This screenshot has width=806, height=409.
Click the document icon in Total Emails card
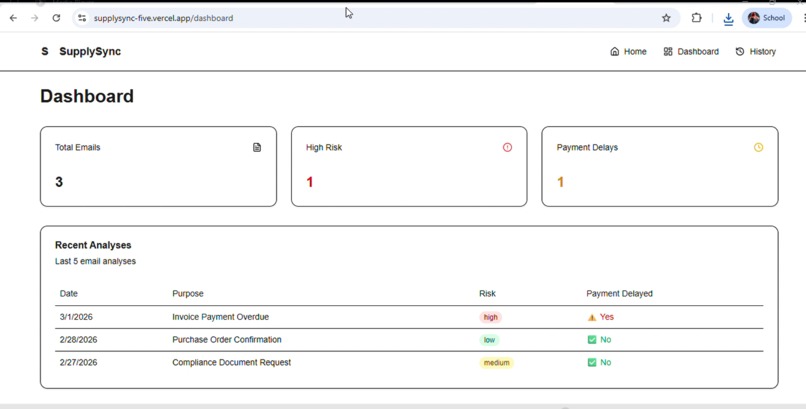click(257, 147)
